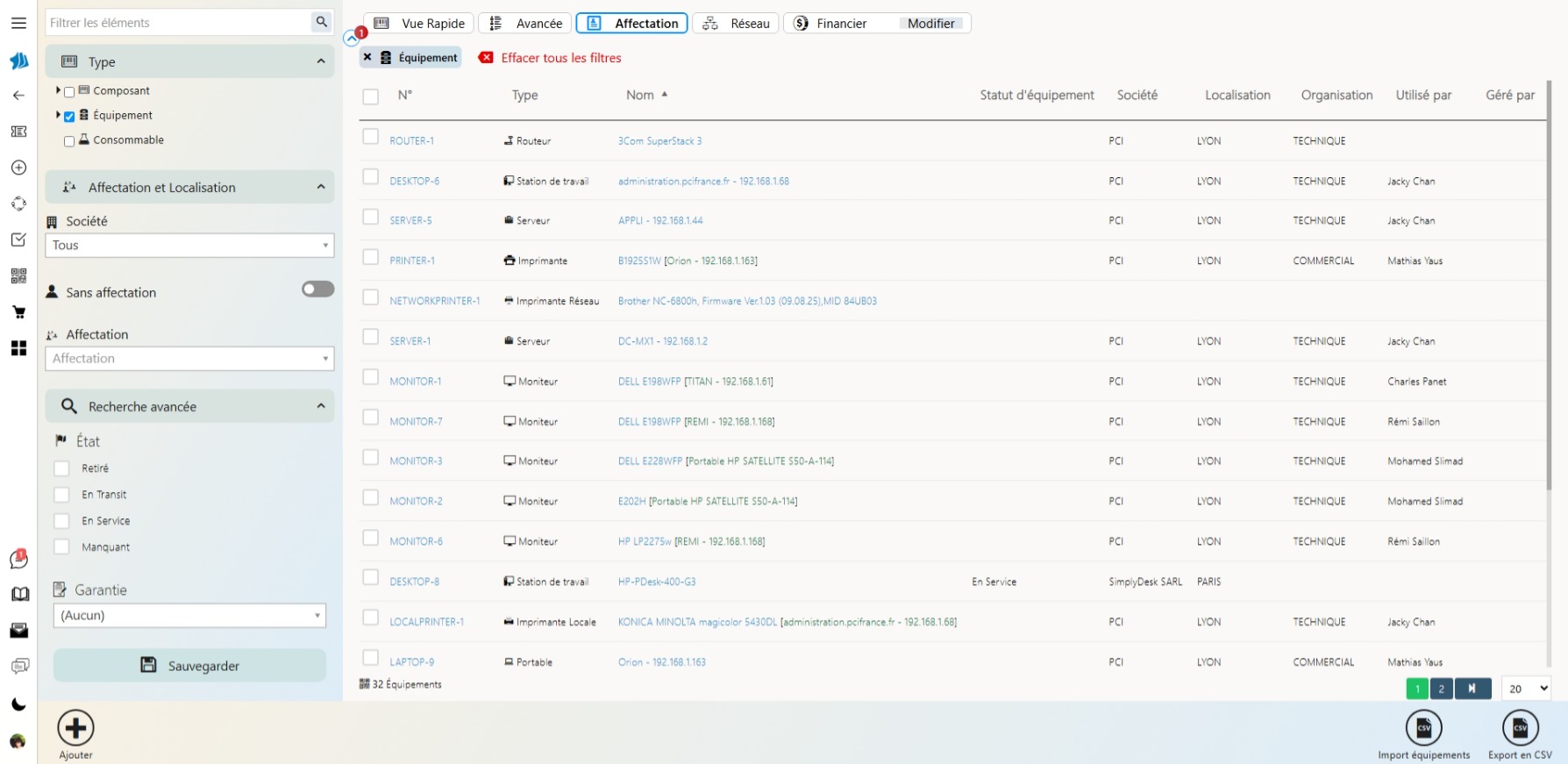Click the Export en CSV icon

point(1520,728)
